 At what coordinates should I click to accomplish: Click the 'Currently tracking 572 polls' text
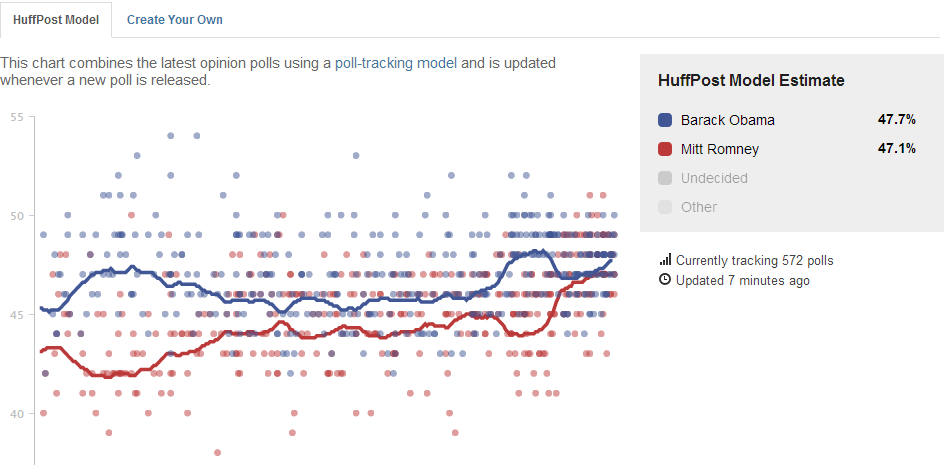coord(754,260)
